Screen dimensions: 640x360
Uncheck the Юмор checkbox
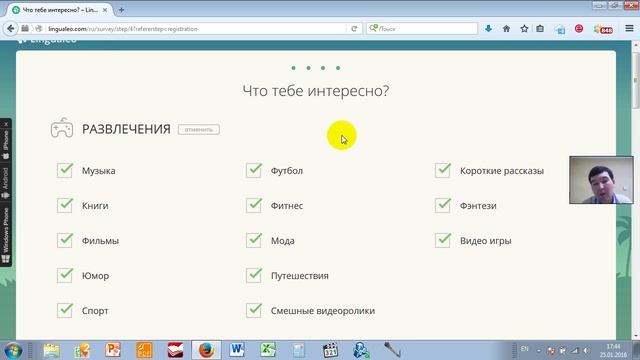point(64,275)
